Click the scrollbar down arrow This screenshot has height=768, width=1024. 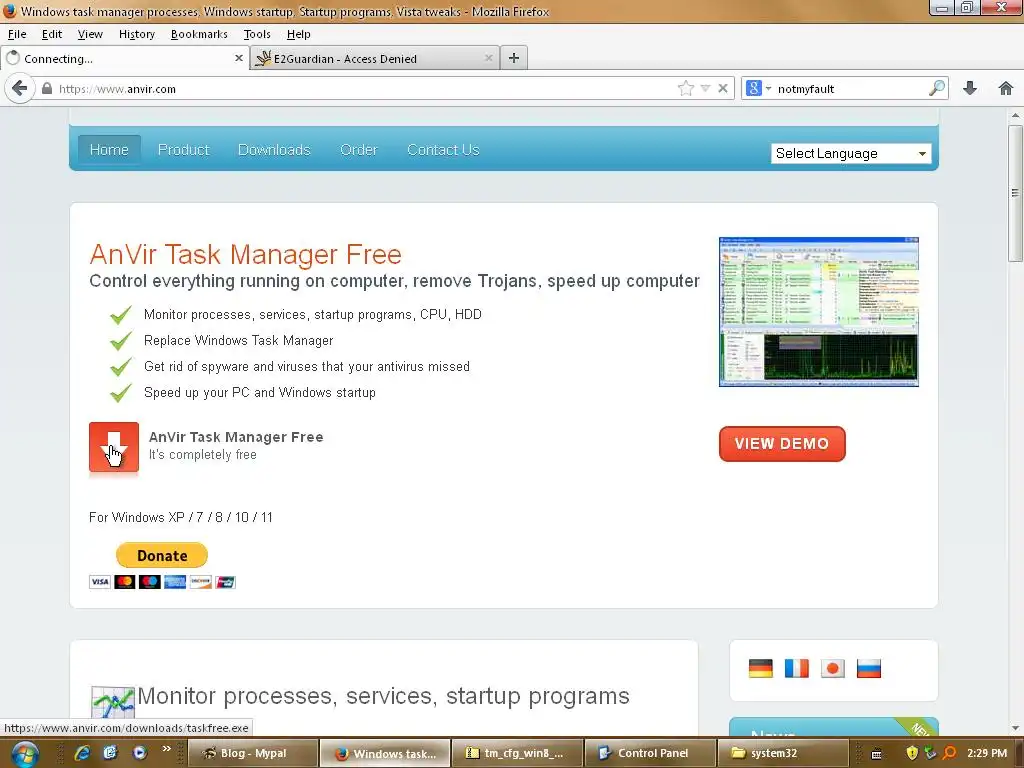(1015, 729)
